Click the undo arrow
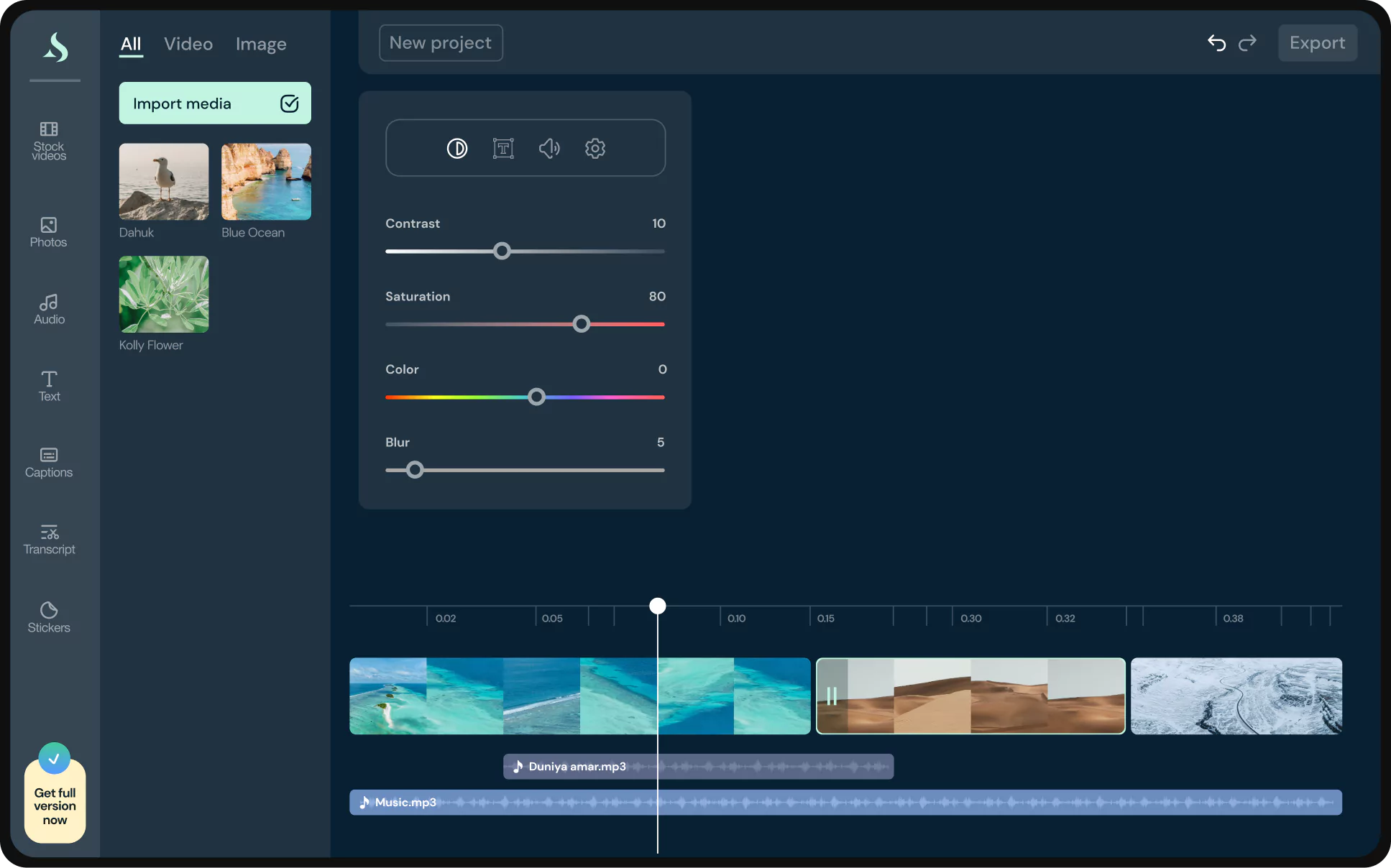 1216,43
